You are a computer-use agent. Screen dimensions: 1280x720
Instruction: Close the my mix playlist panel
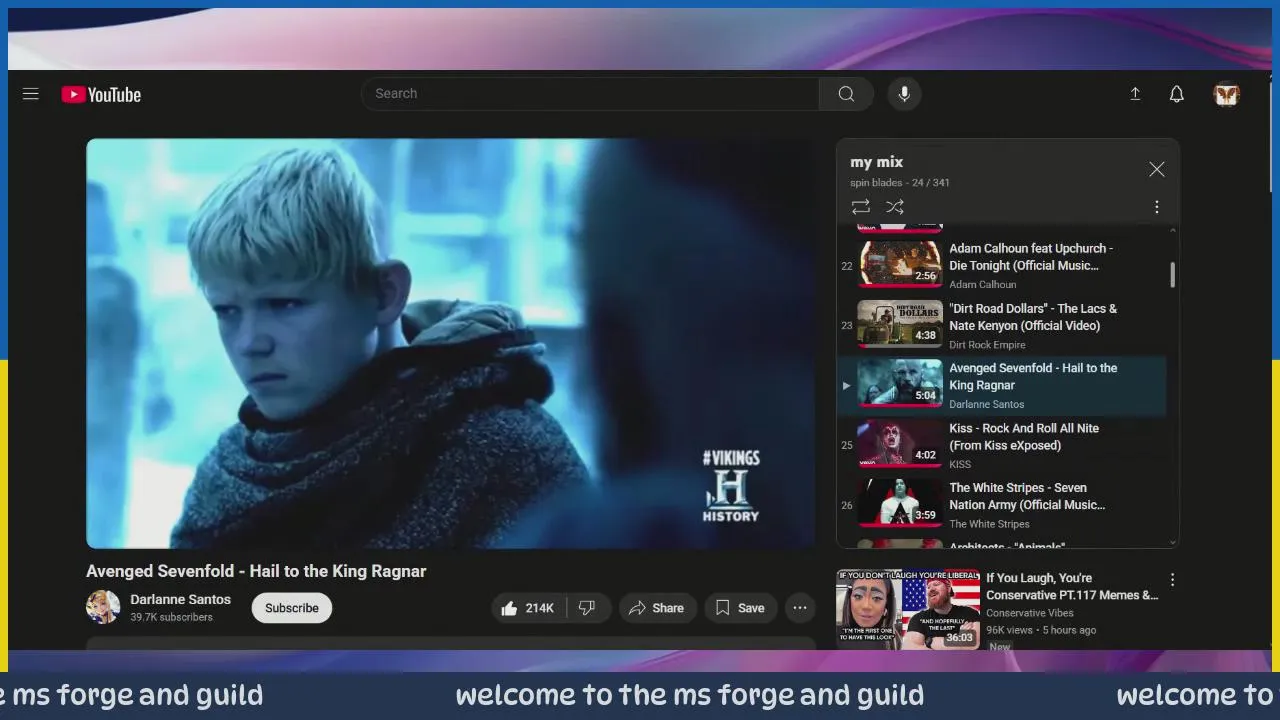point(1157,170)
